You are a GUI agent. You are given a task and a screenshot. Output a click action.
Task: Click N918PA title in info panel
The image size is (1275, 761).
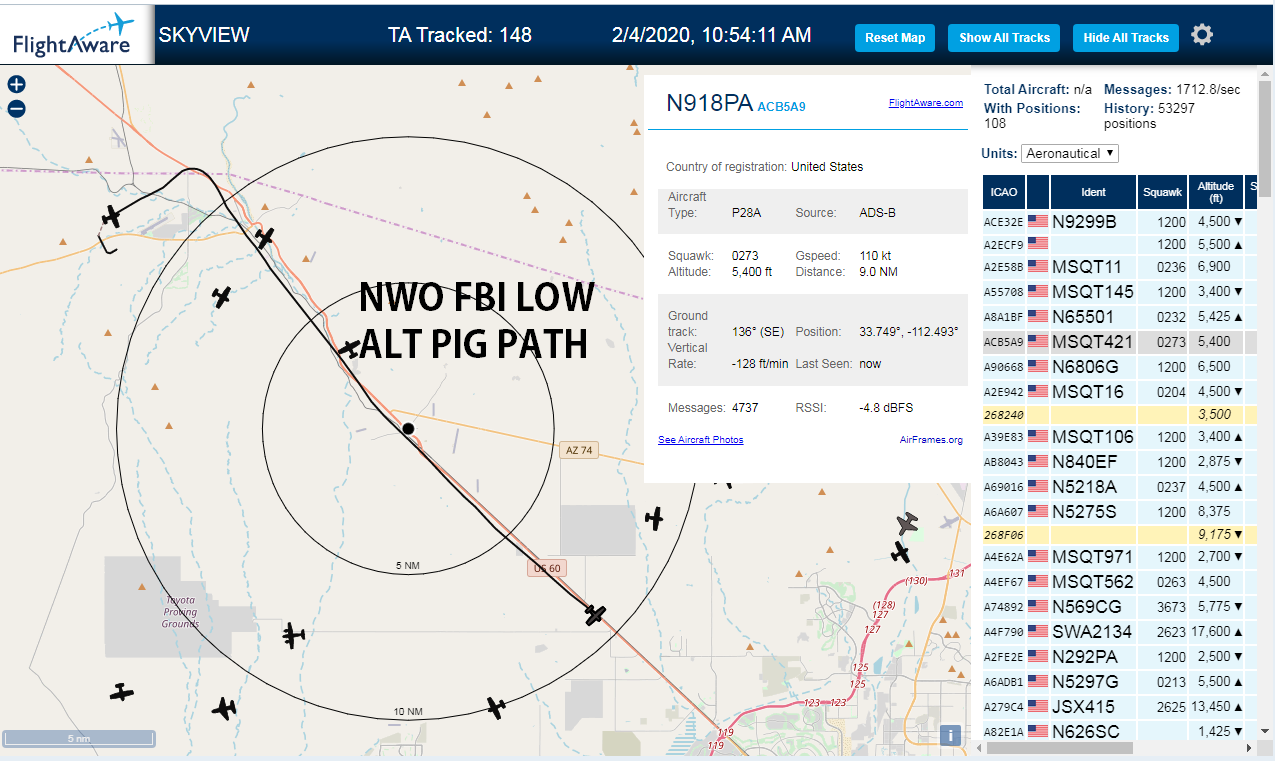pos(709,102)
